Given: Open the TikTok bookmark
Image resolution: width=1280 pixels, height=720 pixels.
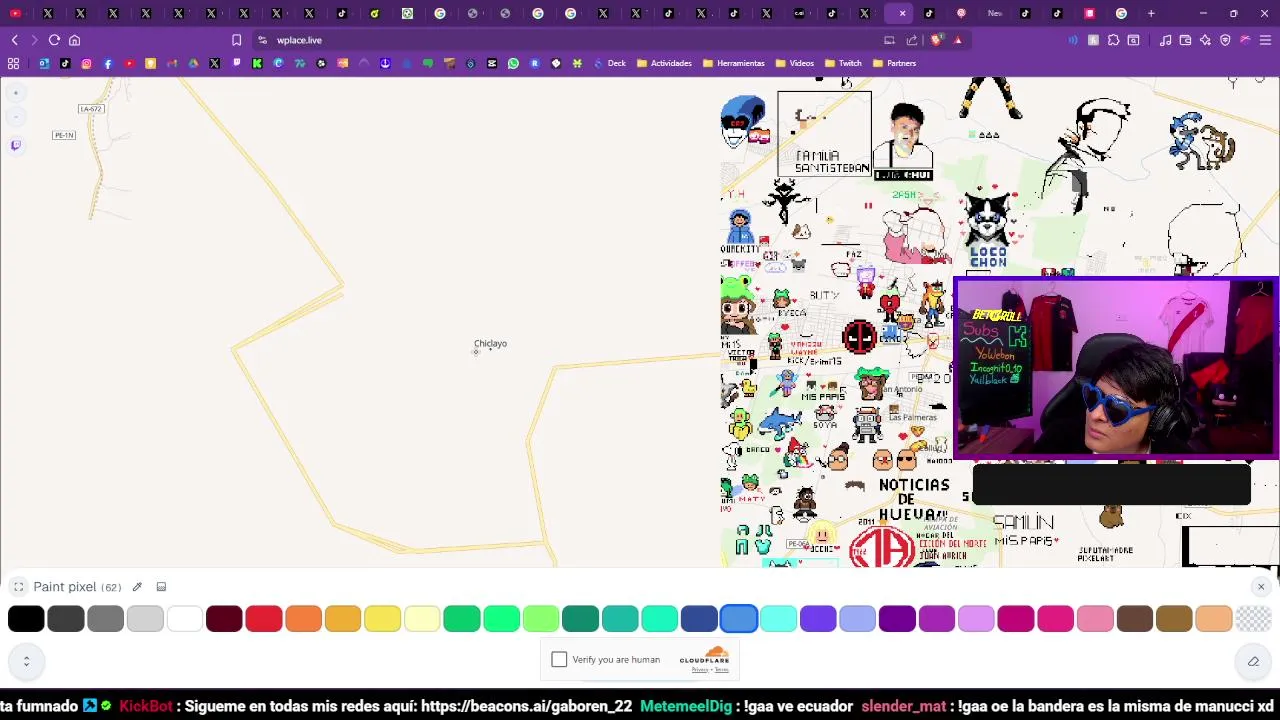Looking at the screenshot, I should point(65,63).
